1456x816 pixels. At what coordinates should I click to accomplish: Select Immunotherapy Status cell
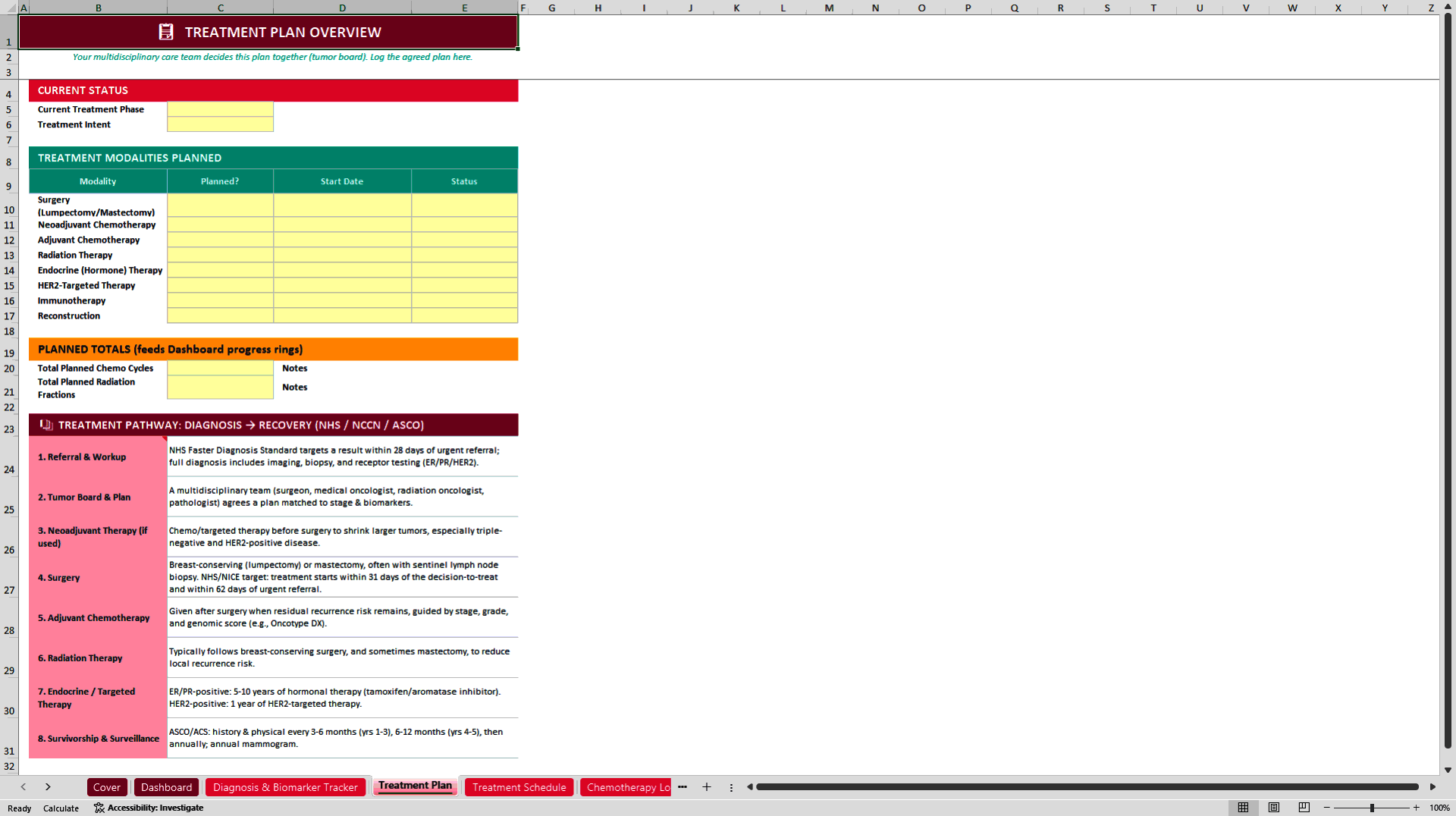tap(464, 300)
